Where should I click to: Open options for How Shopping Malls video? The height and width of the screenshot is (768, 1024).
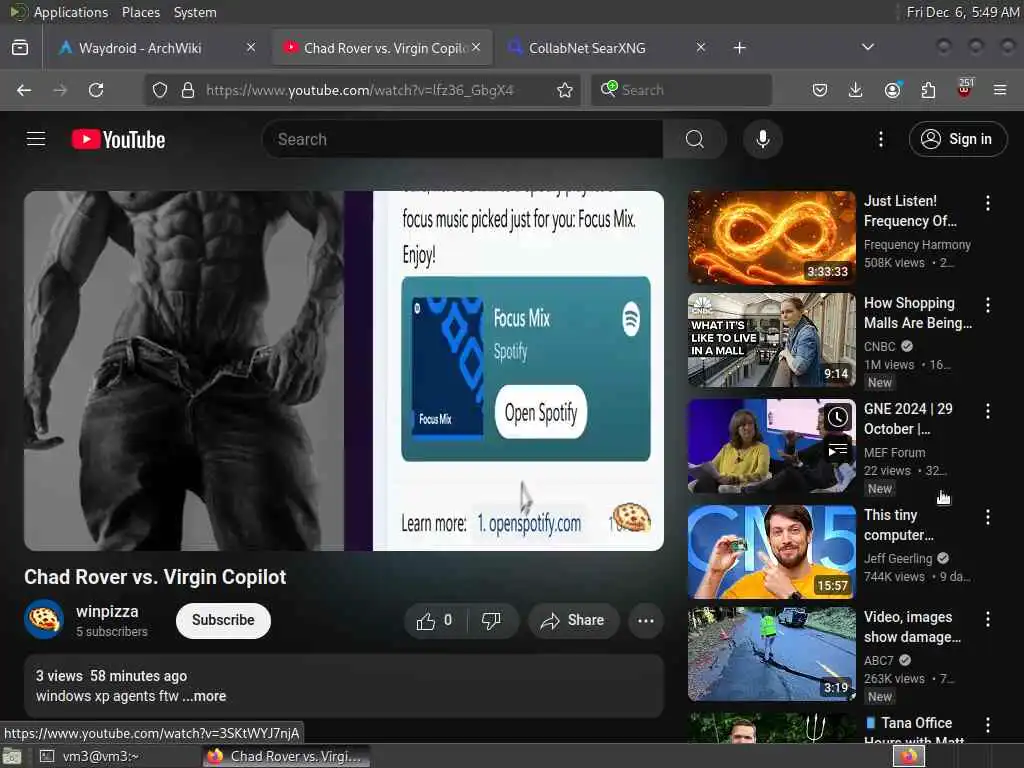(987, 305)
